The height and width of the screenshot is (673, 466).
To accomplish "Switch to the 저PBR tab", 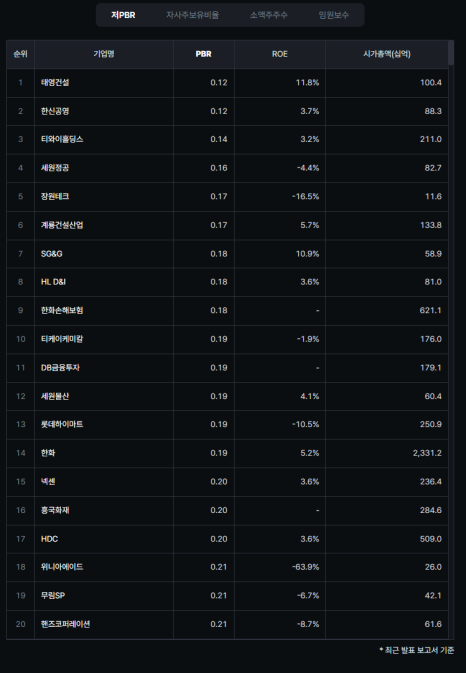I will tap(123, 15).
